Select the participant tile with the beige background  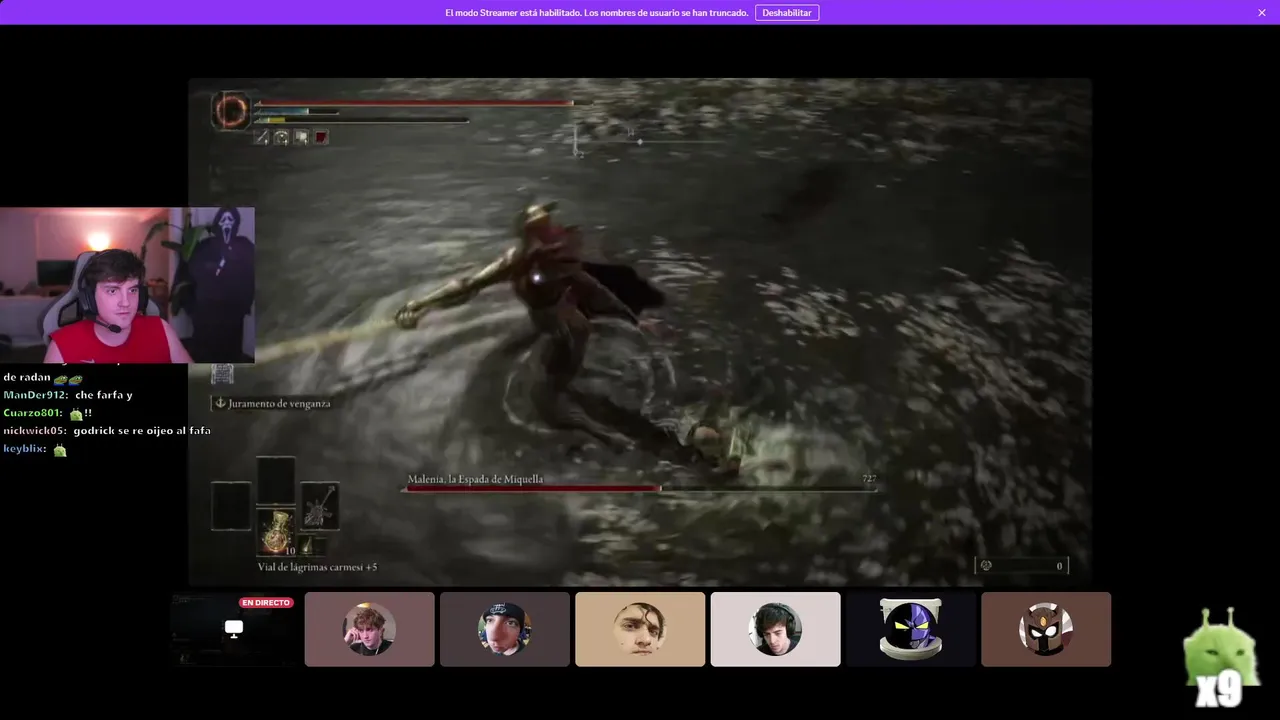pyautogui.click(x=640, y=629)
